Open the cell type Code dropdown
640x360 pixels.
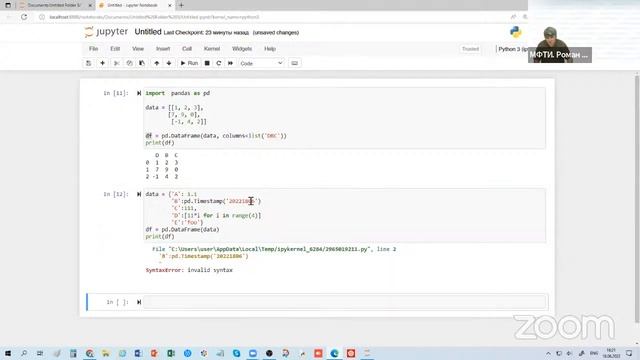[261, 63]
